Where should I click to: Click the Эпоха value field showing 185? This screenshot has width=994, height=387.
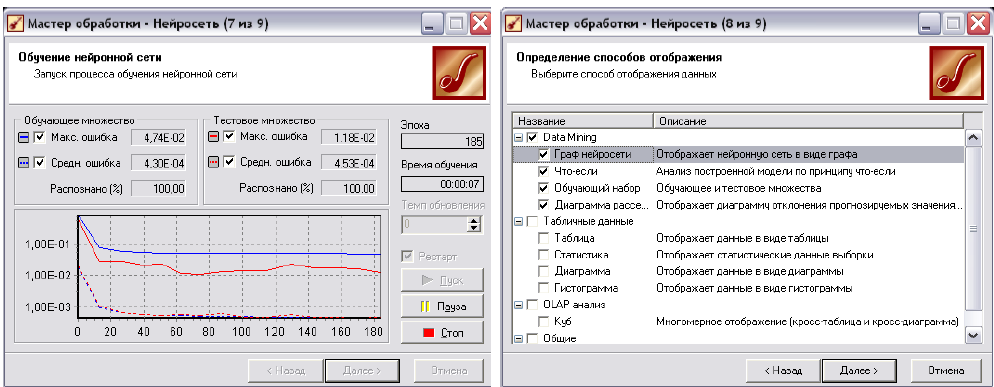pos(442,141)
